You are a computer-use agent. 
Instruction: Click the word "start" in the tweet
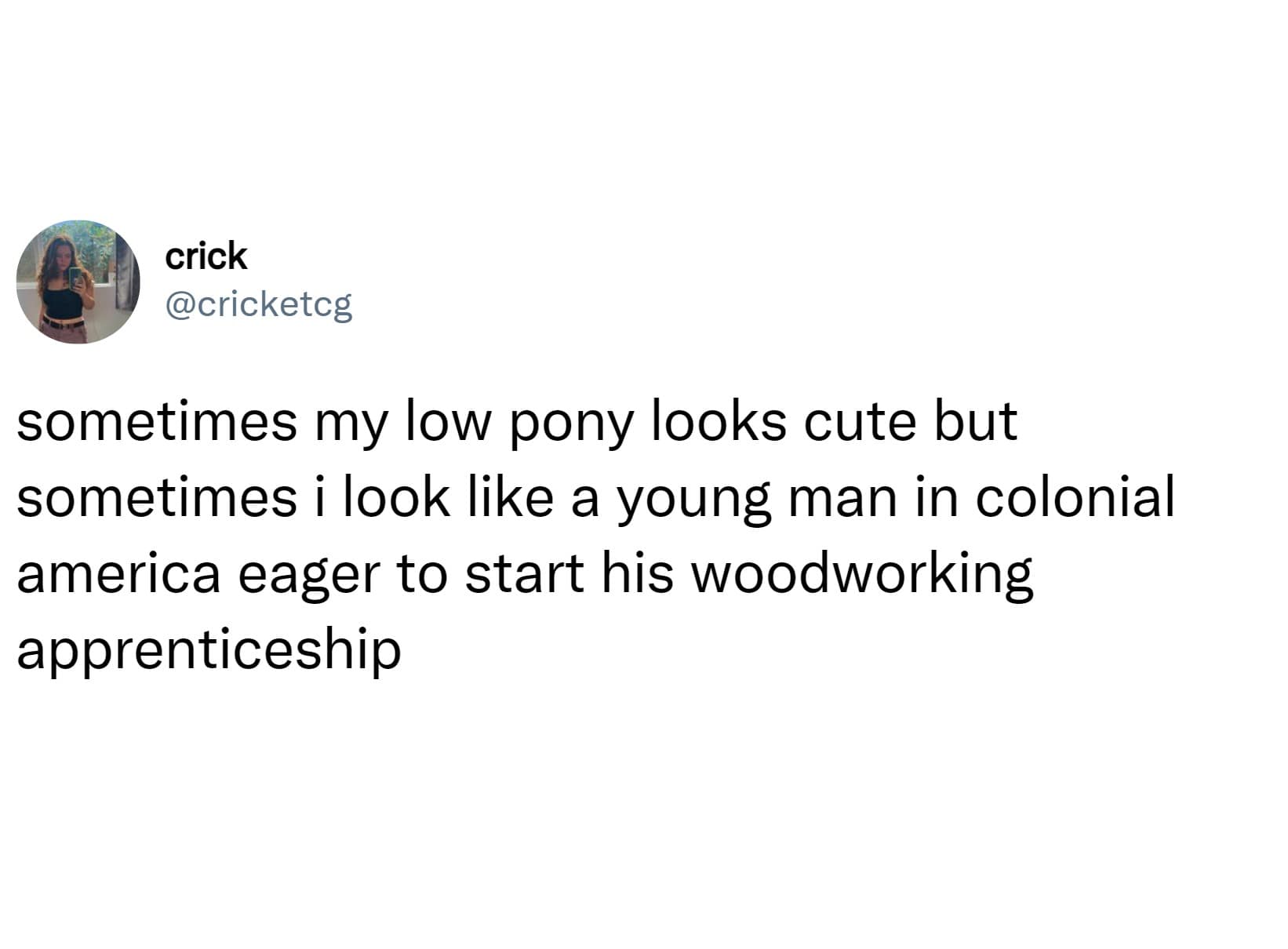click(x=524, y=573)
